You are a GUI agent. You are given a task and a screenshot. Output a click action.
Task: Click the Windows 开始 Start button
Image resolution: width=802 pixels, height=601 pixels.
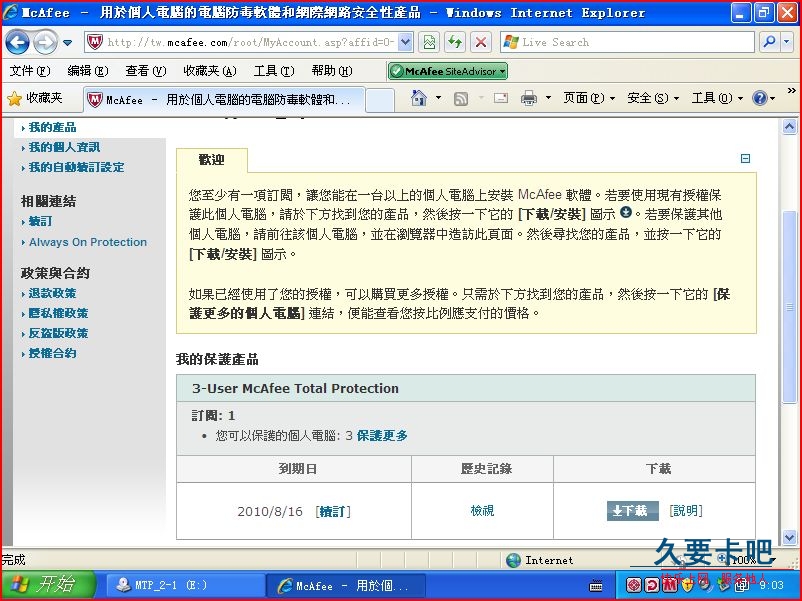47,585
